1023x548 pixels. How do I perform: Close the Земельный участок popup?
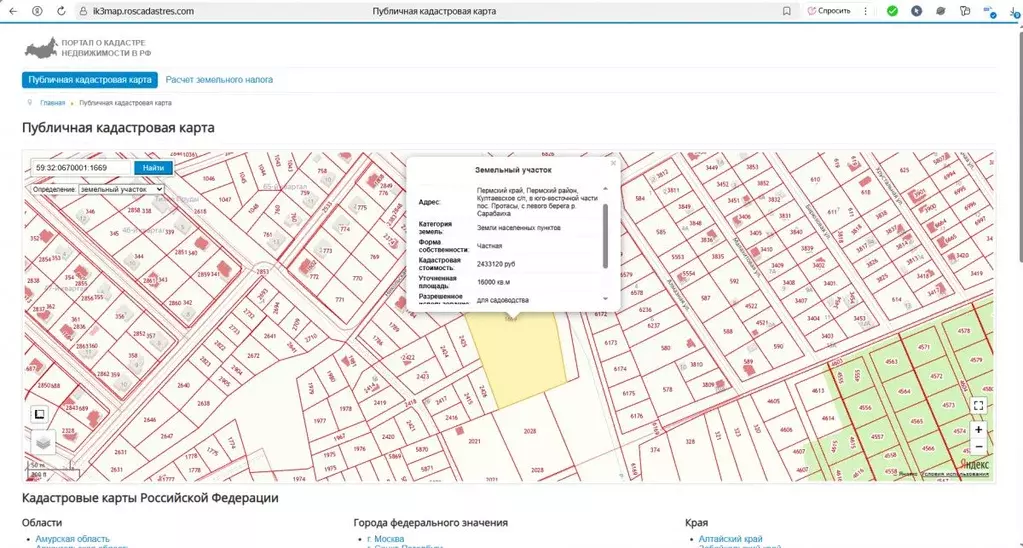pyautogui.click(x=613, y=164)
